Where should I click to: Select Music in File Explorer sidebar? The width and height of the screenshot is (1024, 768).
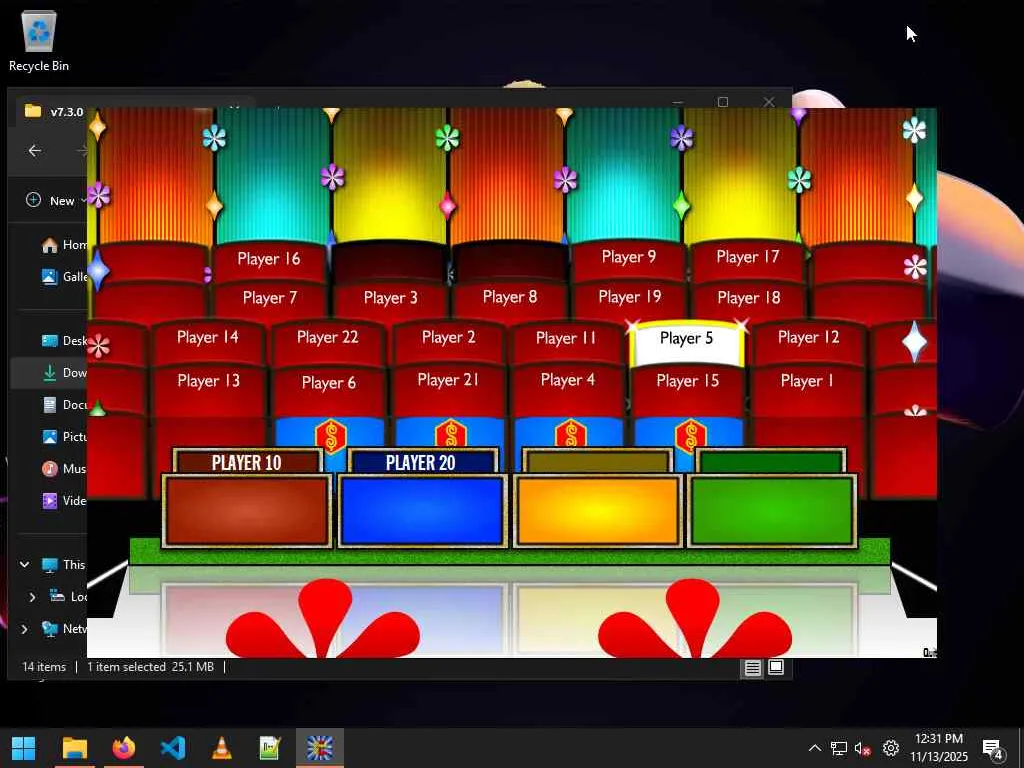(64, 469)
